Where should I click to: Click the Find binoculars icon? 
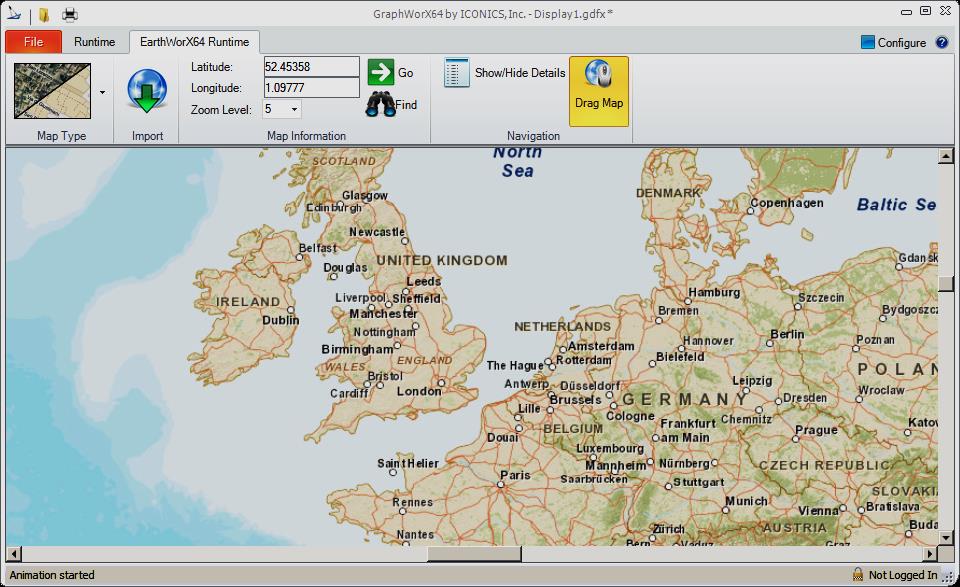click(380, 105)
